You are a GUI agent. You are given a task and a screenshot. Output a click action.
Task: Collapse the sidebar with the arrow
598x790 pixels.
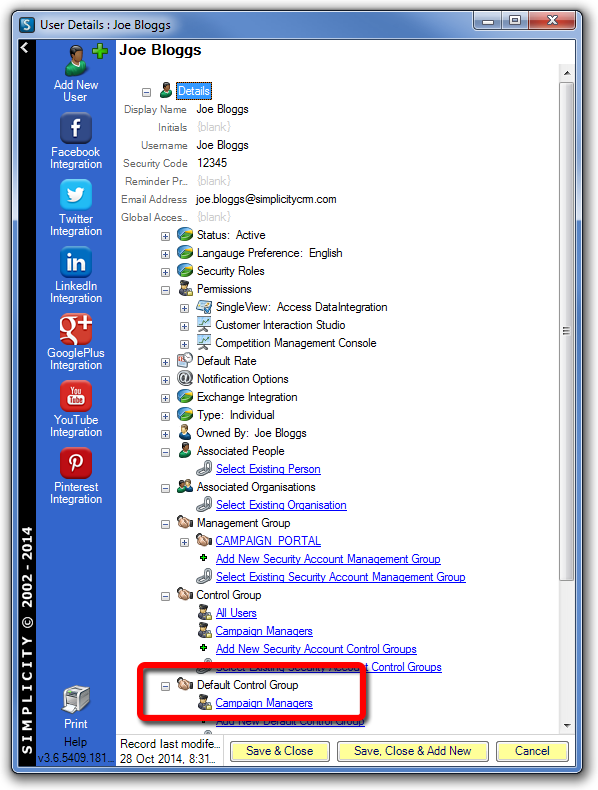coord(24,47)
